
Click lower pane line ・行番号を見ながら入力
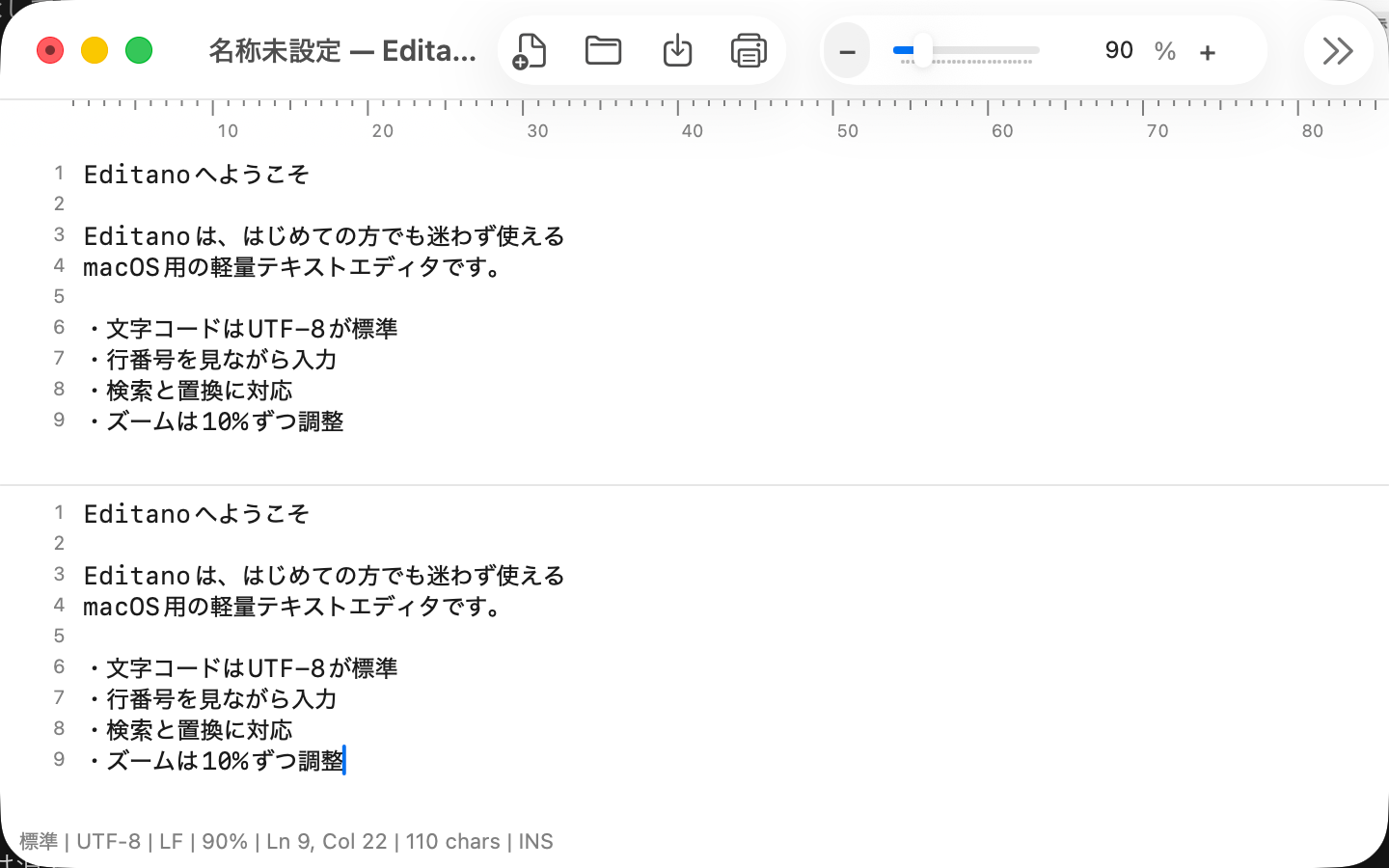coord(210,698)
